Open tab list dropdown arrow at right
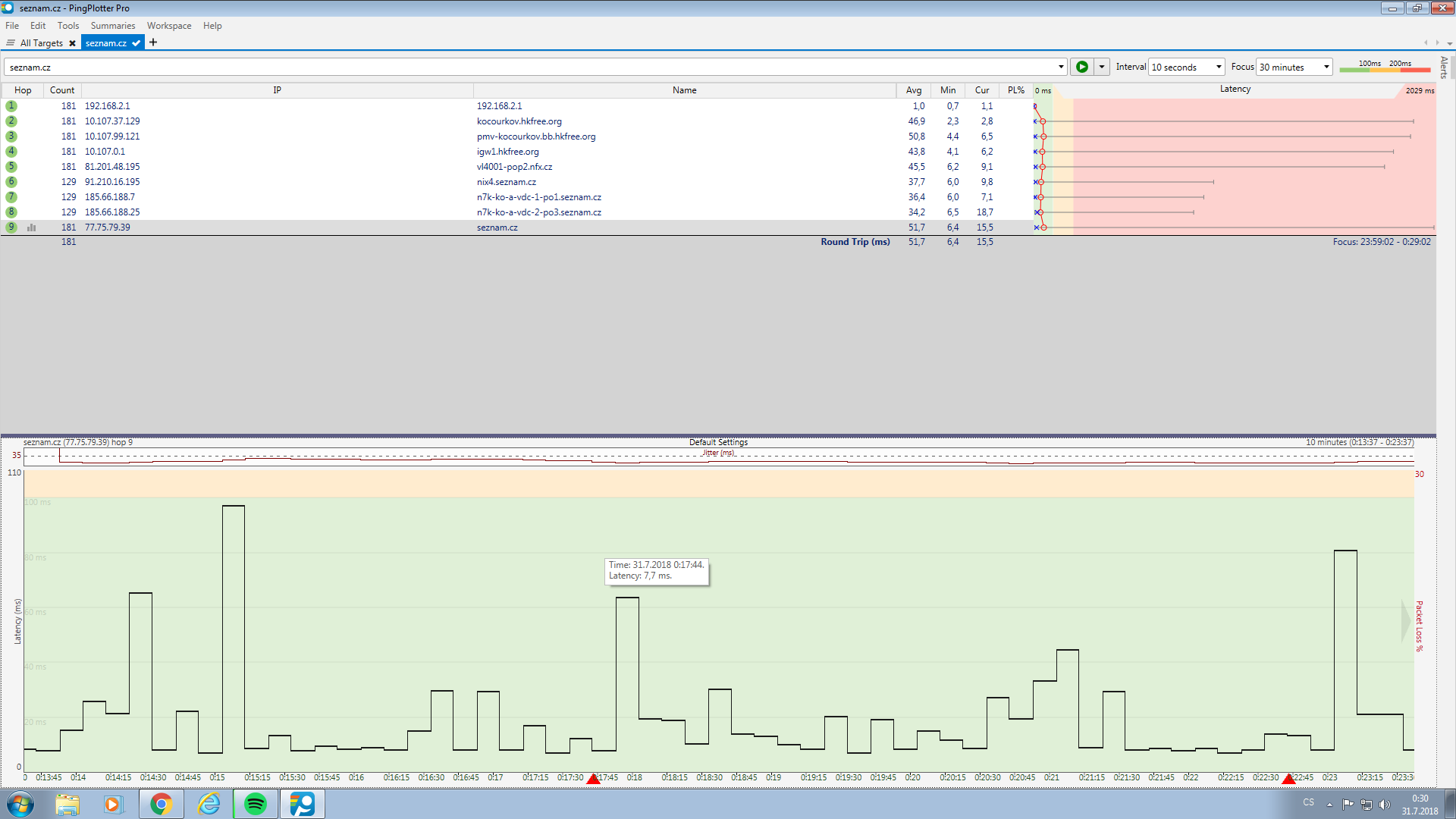 click(x=1449, y=43)
